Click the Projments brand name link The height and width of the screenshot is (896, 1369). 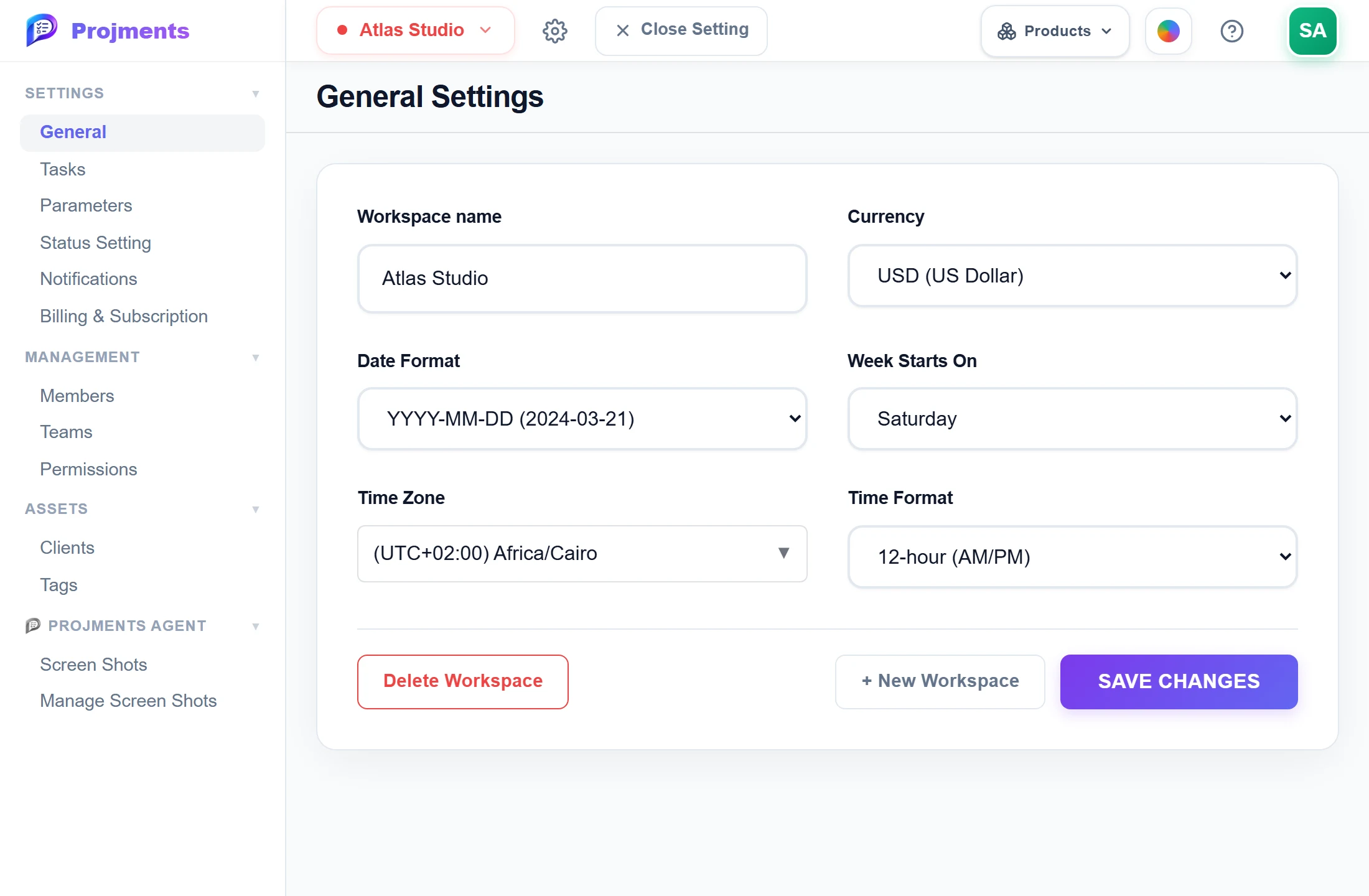click(x=130, y=30)
